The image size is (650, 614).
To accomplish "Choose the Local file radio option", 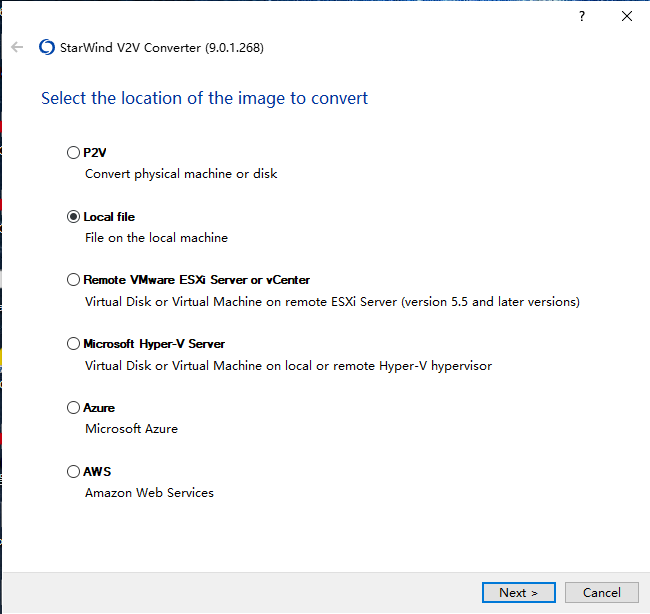I will [x=73, y=217].
